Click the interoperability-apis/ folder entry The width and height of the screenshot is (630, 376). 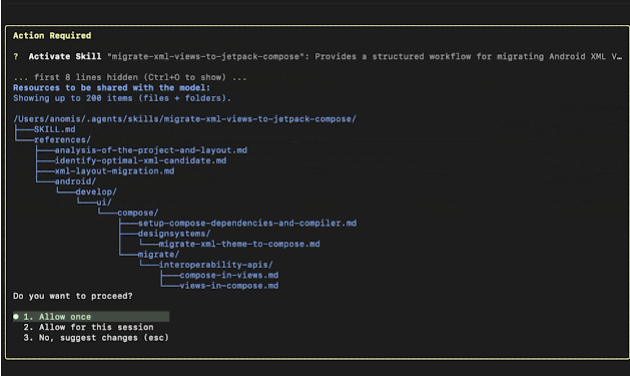click(x=216, y=265)
